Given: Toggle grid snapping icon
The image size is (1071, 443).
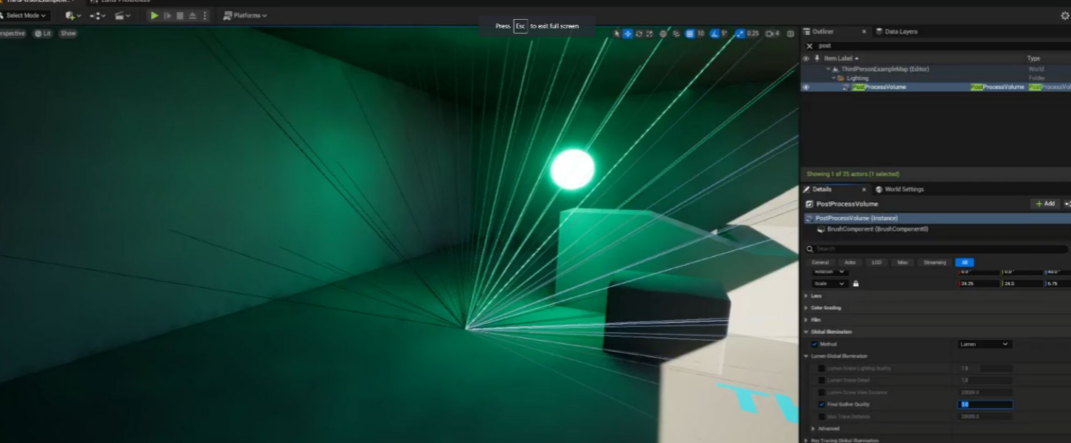Looking at the screenshot, I should click(690, 33).
